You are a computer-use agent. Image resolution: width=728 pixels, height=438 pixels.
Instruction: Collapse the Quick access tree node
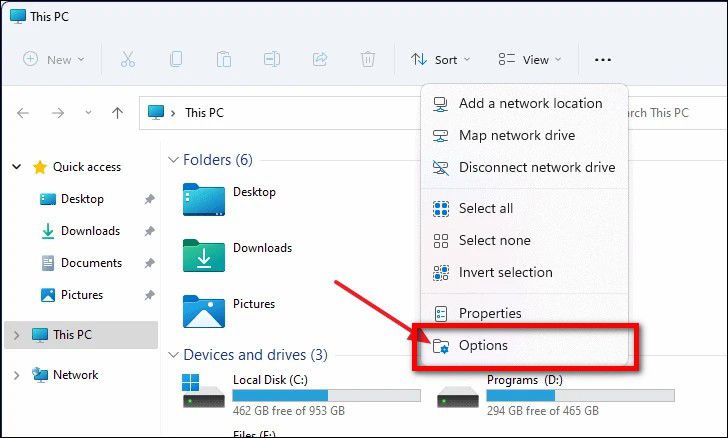coord(17,166)
